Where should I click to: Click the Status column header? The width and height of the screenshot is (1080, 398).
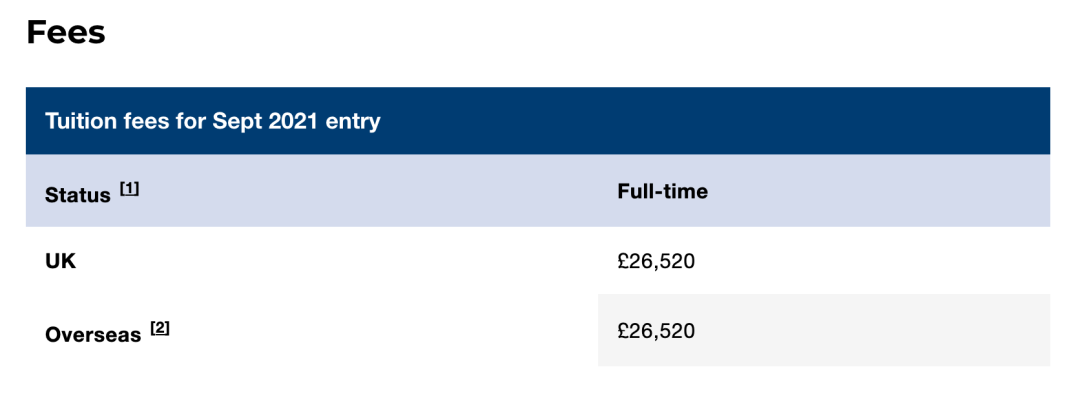[x=78, y=196]
